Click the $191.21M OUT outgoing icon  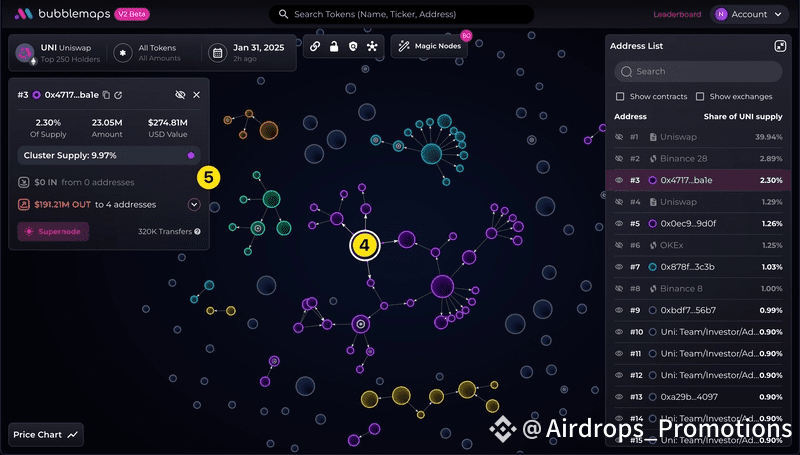[x=23, y=205]
